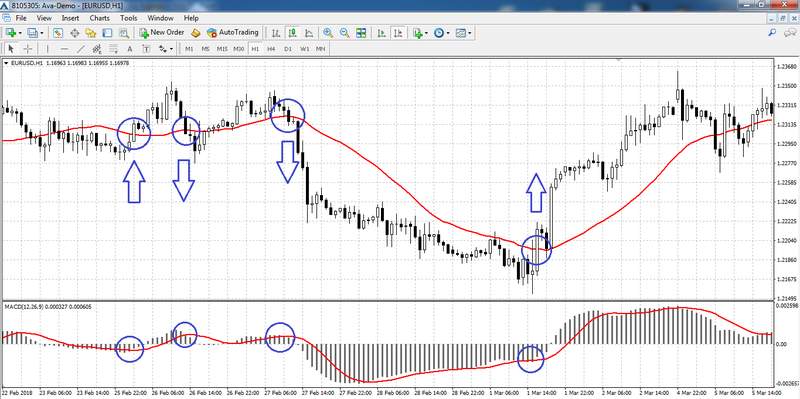The image size is (800, 399).
Task: Expand the Profiles dropdown arrow
Action: point(42,33)
